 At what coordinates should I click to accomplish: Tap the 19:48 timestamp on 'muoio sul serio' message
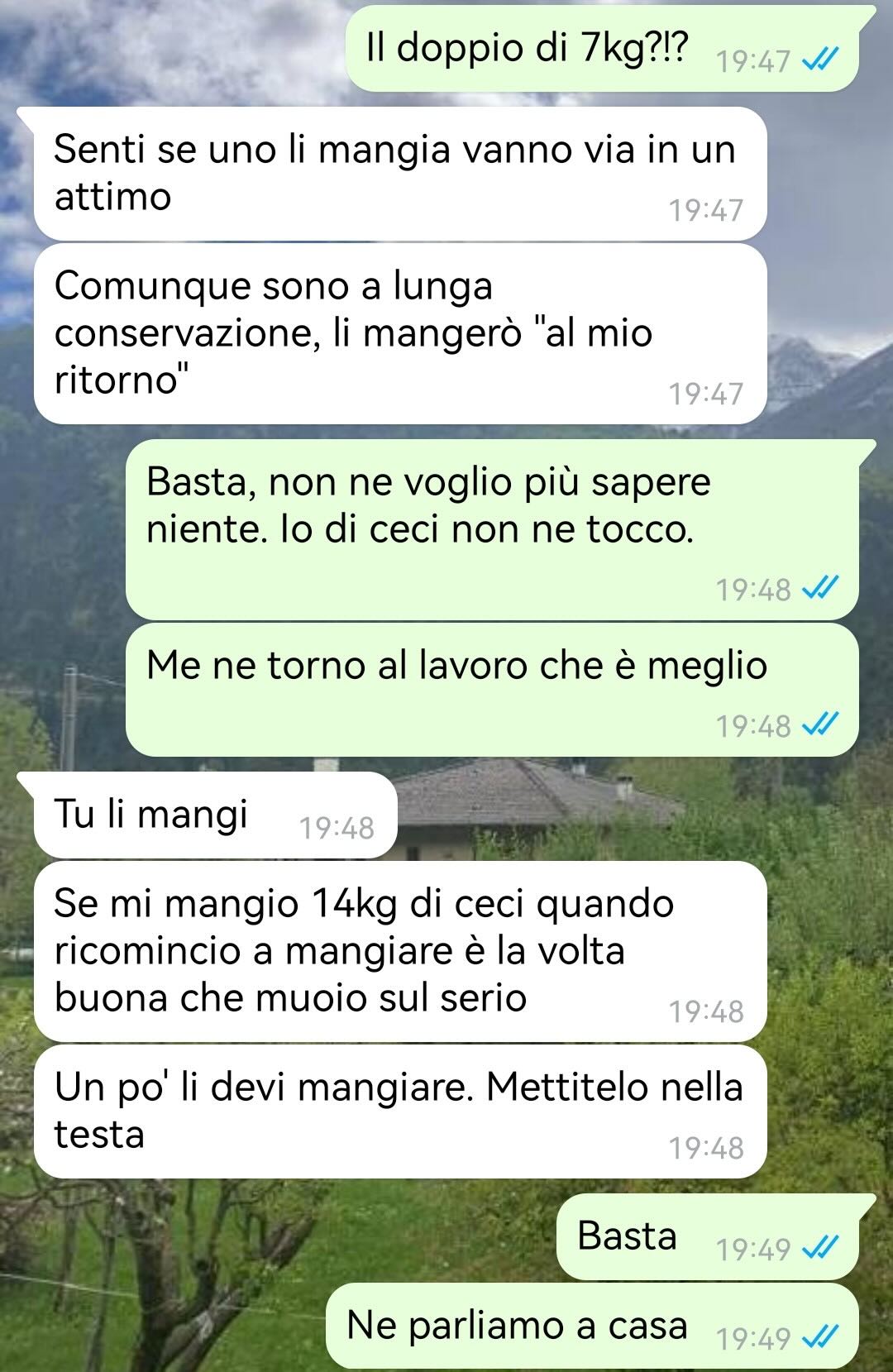706,1011
